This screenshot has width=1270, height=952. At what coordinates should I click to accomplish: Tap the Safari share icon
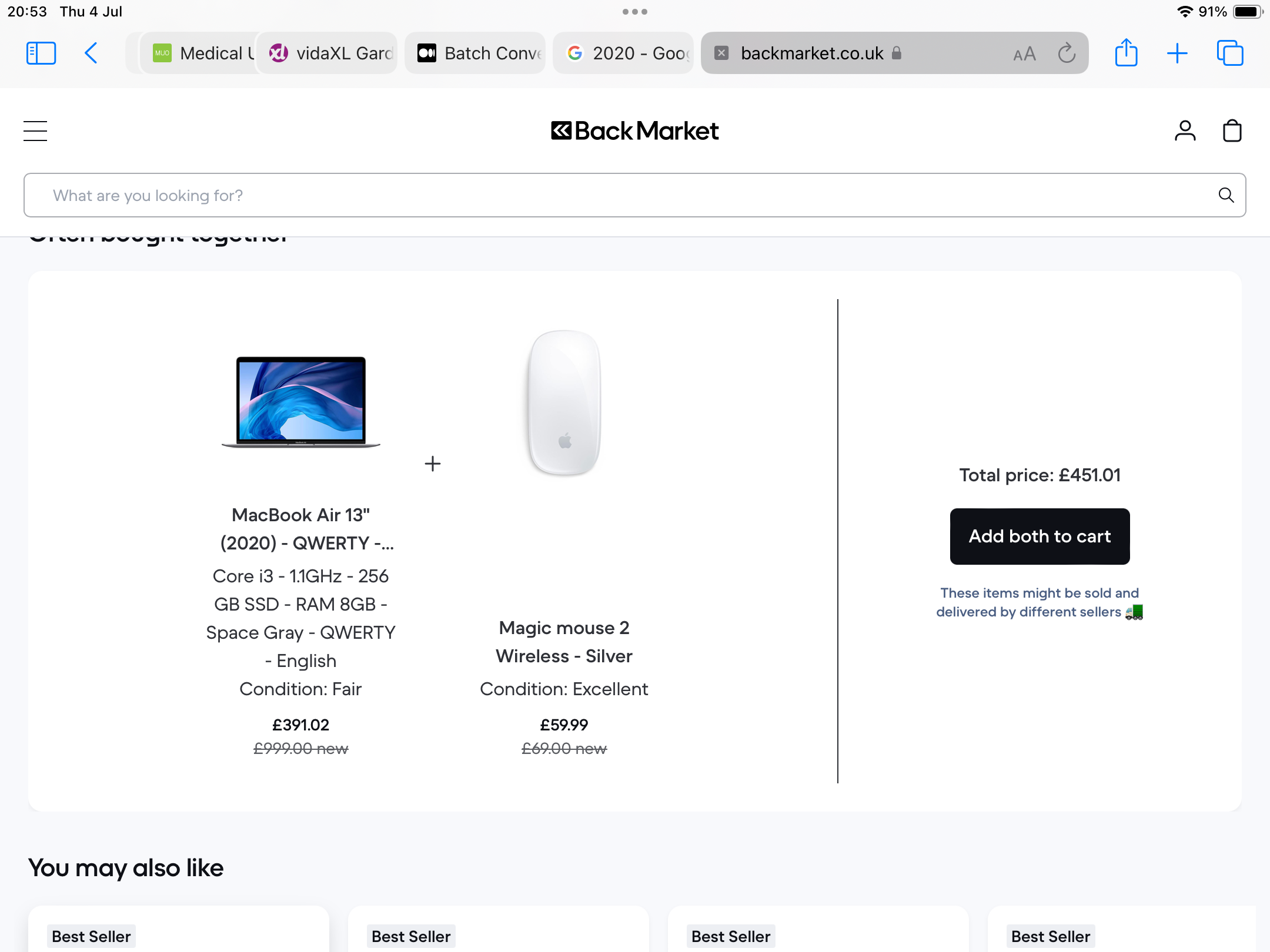(x=1126, y=53)
